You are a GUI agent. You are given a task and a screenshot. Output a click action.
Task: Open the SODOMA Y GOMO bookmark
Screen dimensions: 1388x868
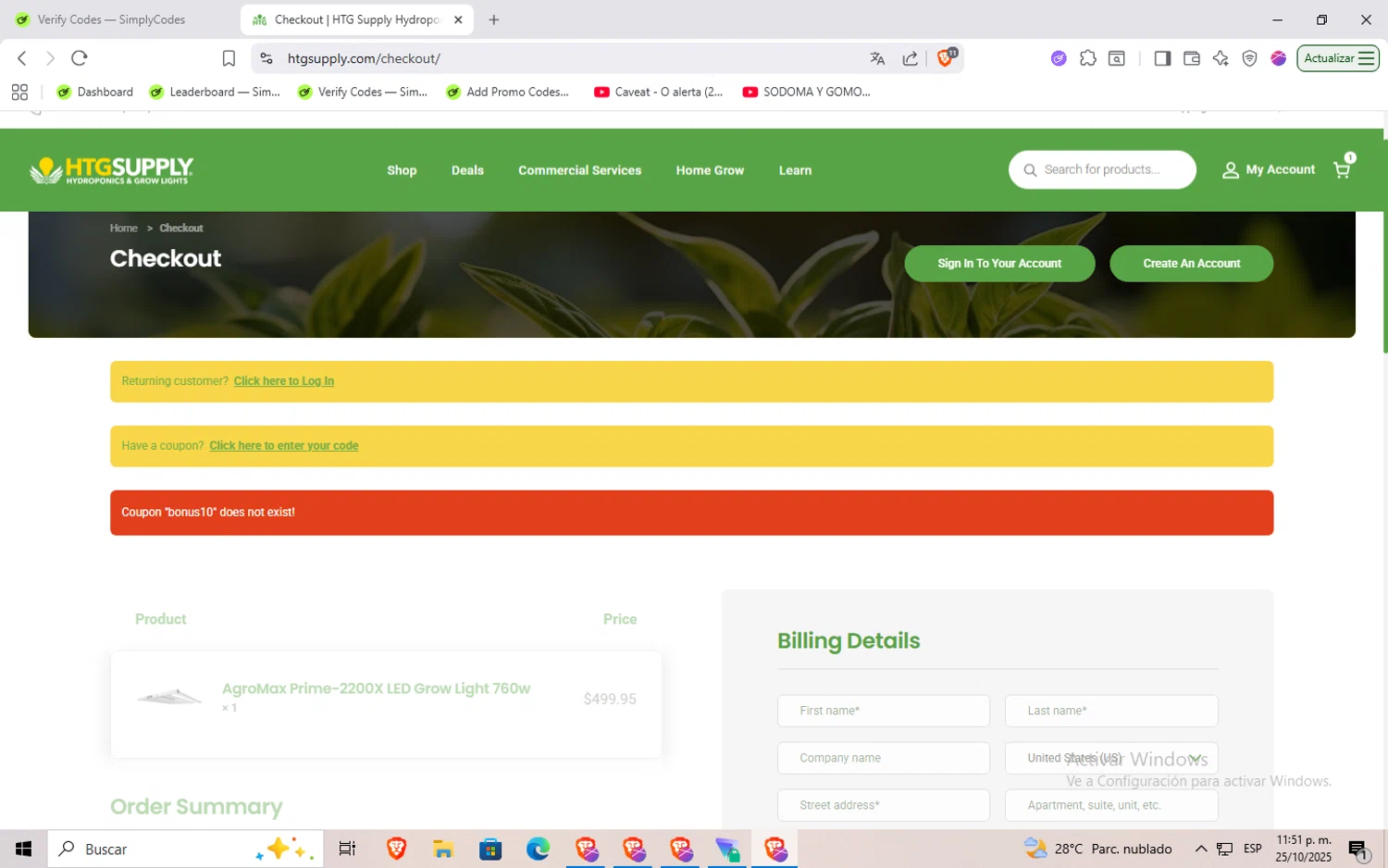pyautogui.click(x=806, y=92)
